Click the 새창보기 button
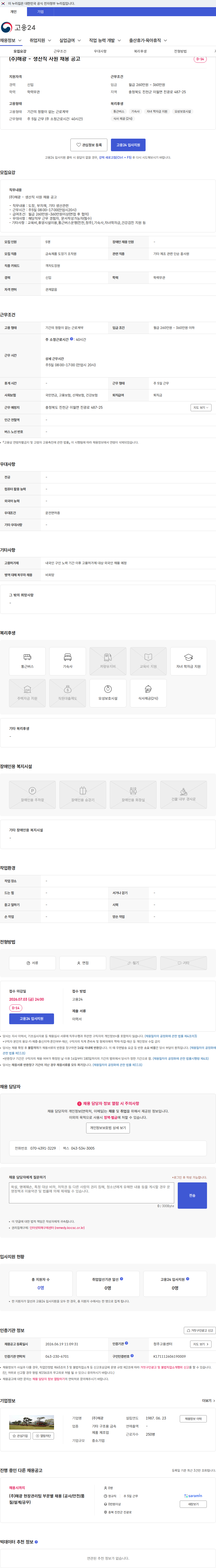 tap(193, 1504)
